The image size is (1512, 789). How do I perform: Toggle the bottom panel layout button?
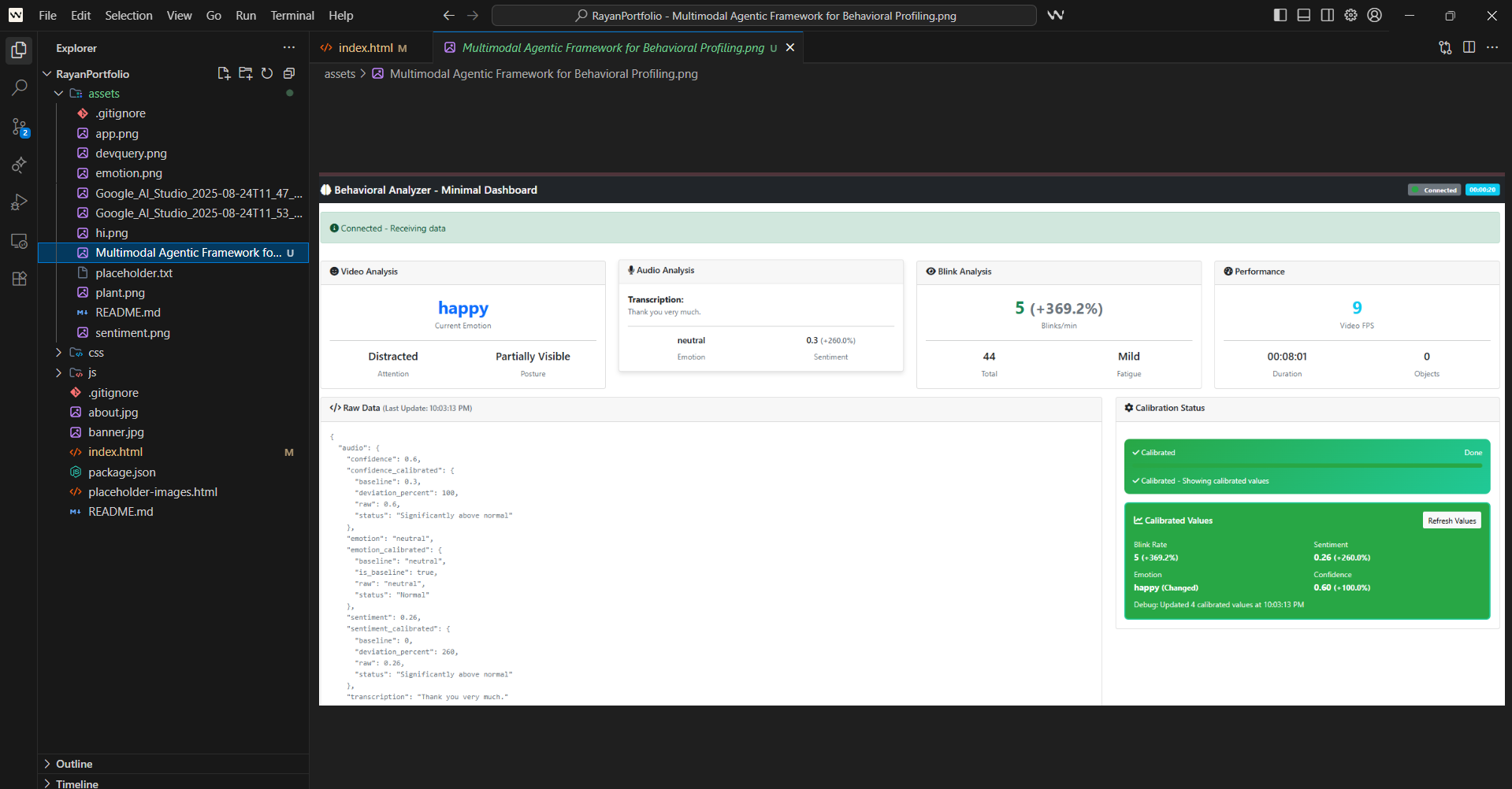pos(1304,15)
